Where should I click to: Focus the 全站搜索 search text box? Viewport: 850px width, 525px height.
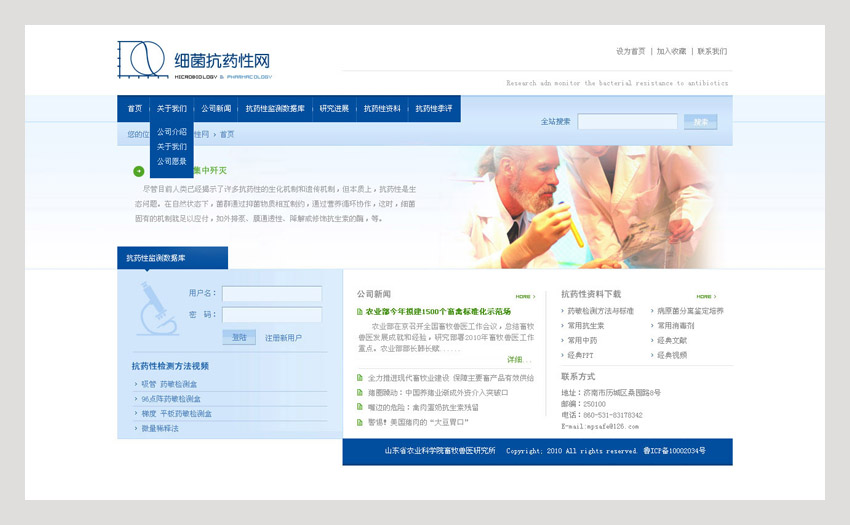coord(626,122)
